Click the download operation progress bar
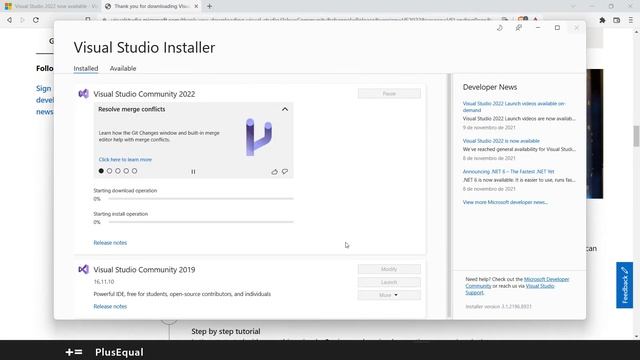 click(201, 199)
